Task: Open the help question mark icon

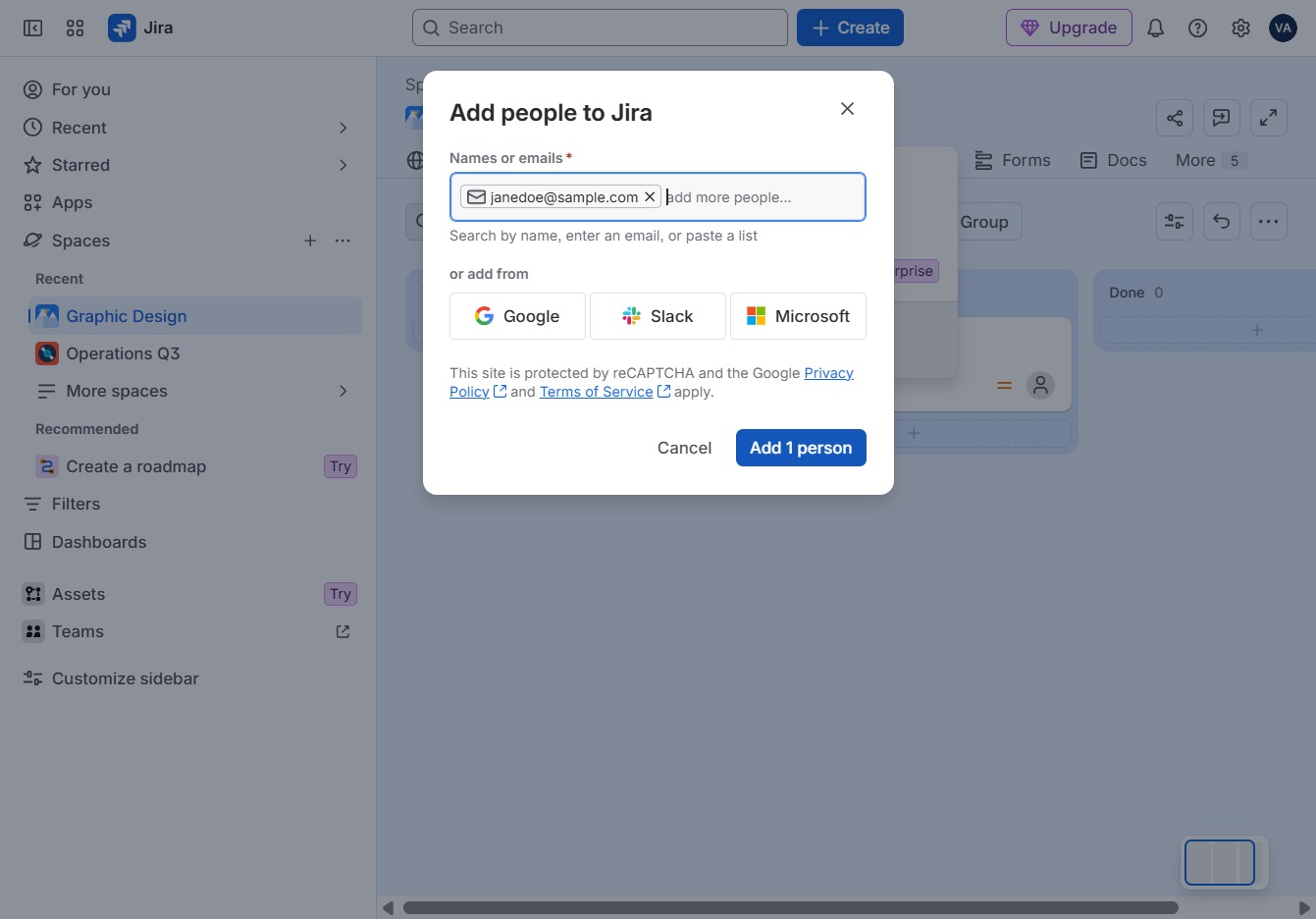Action: 1197,28
